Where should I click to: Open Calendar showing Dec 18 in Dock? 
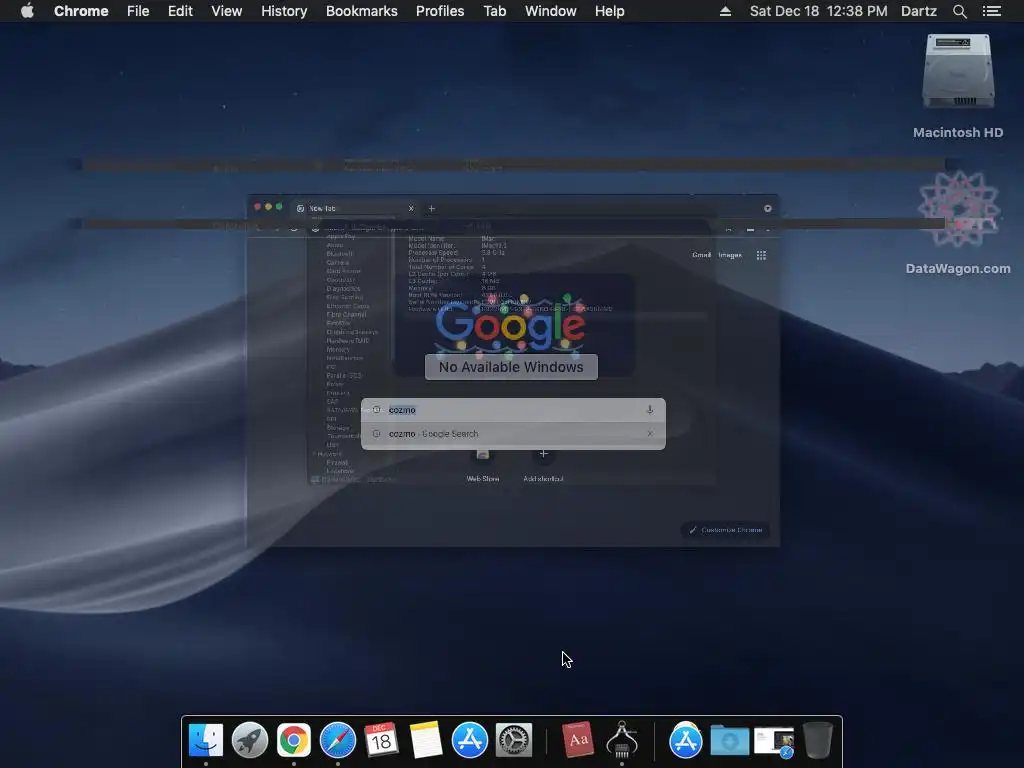(x=381, y=741)
